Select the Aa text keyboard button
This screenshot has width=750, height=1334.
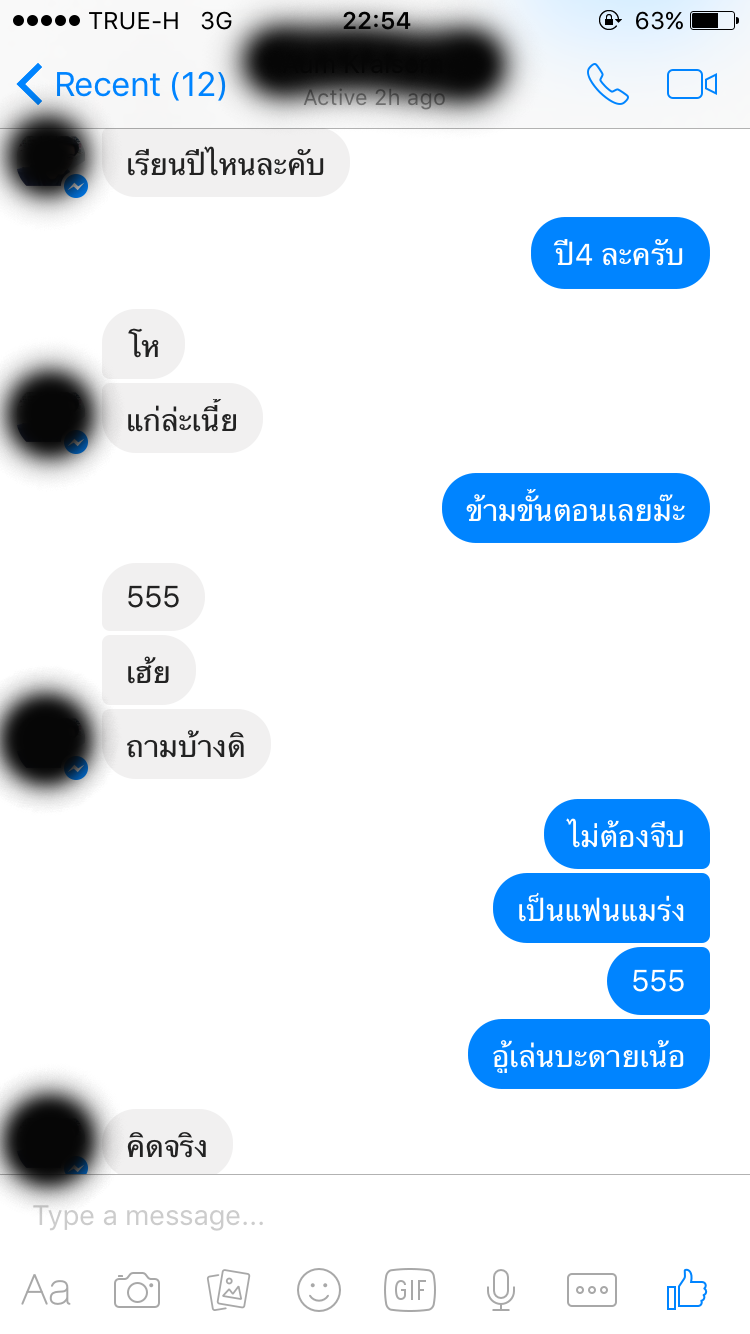pyautogui.click(x=46, y=1290)
